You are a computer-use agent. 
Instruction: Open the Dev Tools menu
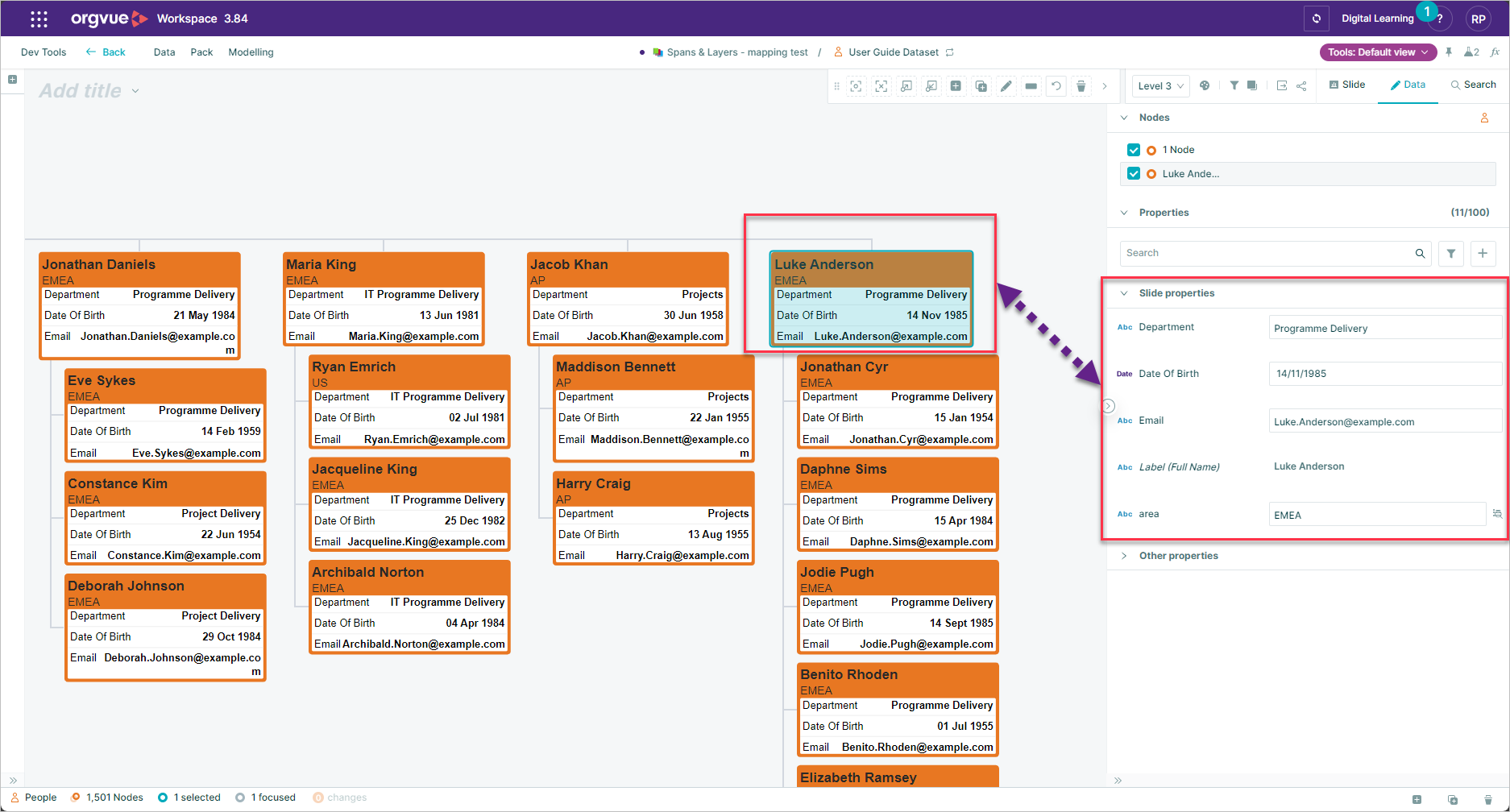tap(44, 52)
